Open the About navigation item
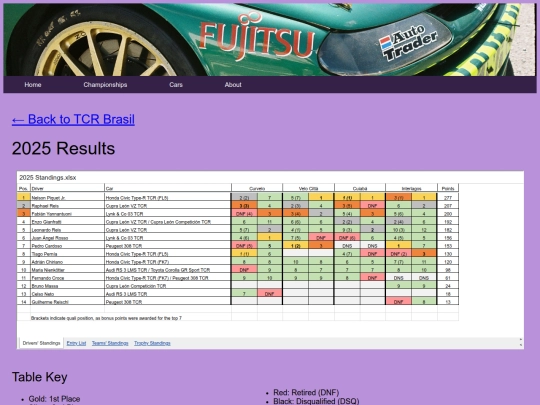 (233, 85)
